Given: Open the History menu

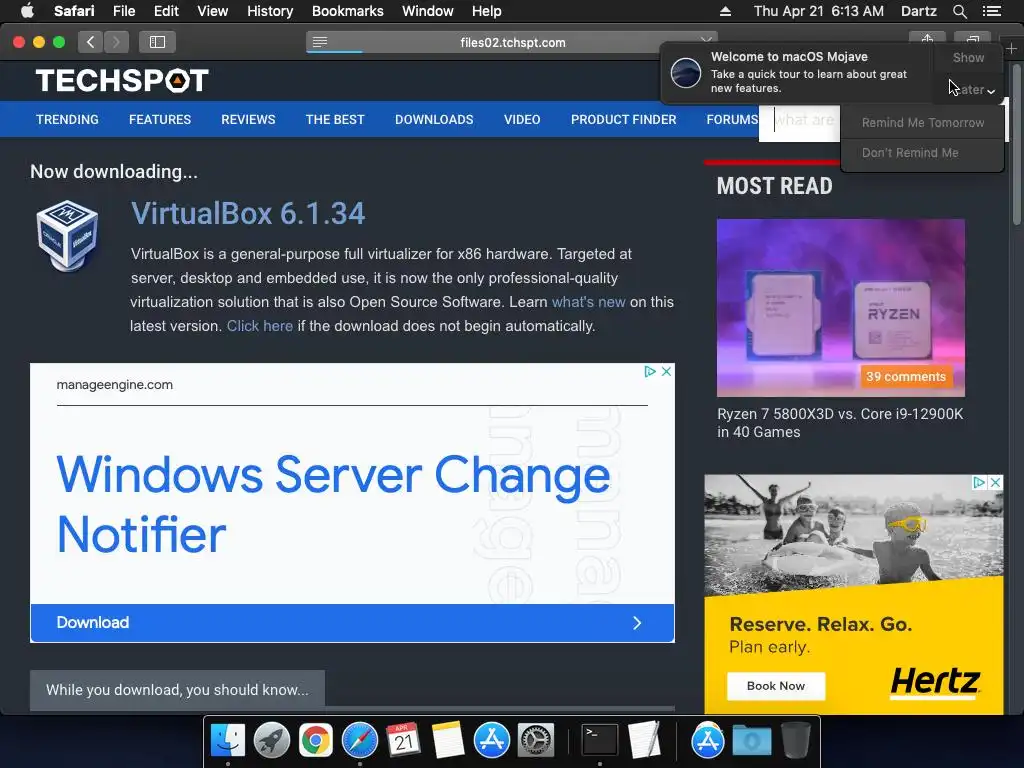Looking at the screenshot, I should click(270, 11).
